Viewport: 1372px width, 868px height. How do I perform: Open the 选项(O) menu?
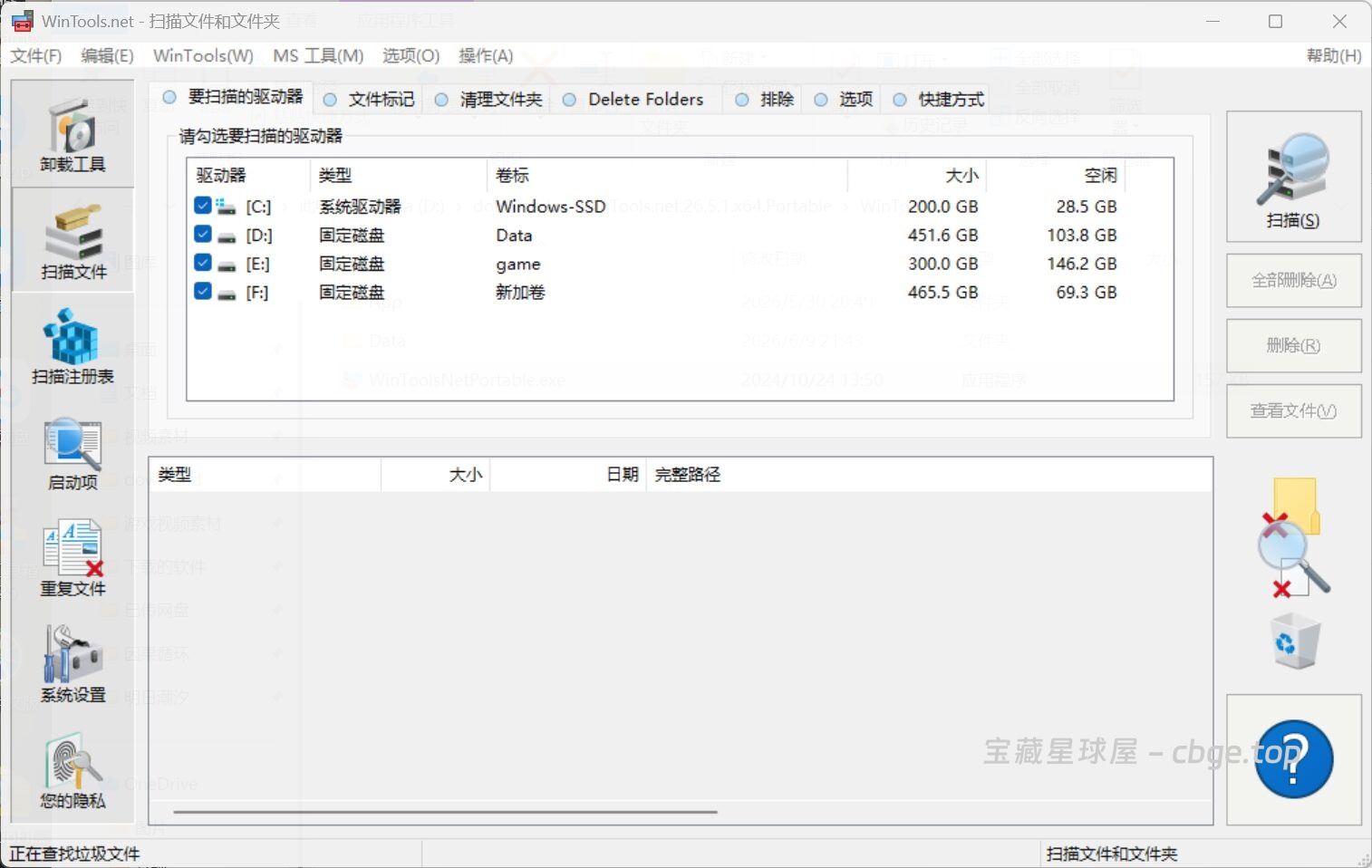(x=411, y=56)
